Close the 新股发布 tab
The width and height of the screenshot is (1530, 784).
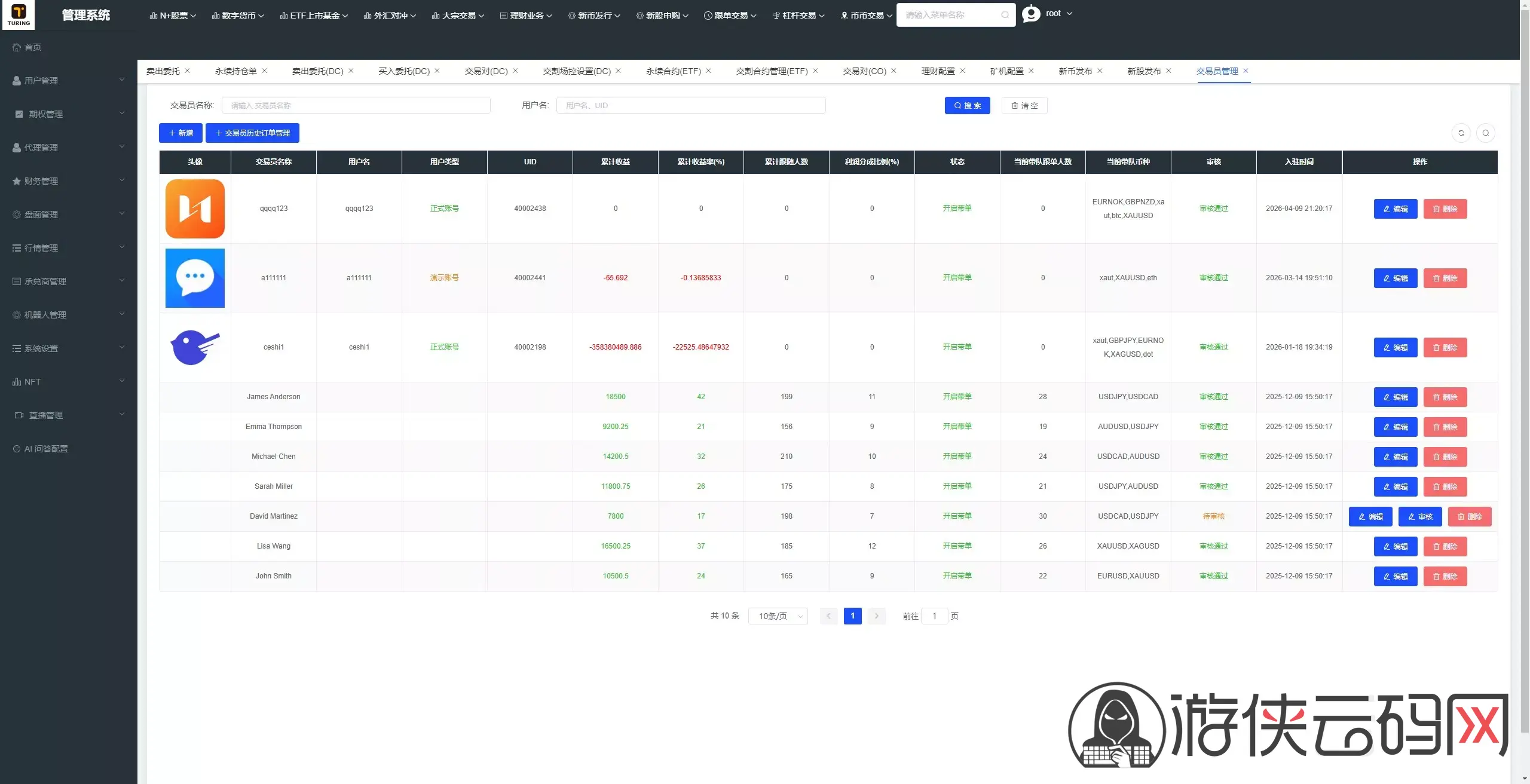point(1168,71)
